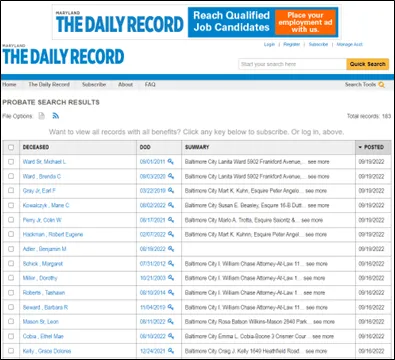Open the Kelly, Grace Dolores record link
This screenshot has width=395, height=360.
(x=47, y=351)
